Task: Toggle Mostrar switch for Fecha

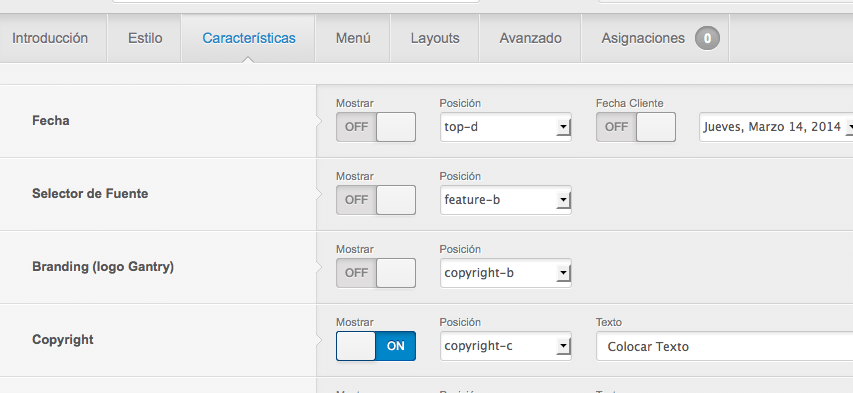Action: (x=376, y=127)
